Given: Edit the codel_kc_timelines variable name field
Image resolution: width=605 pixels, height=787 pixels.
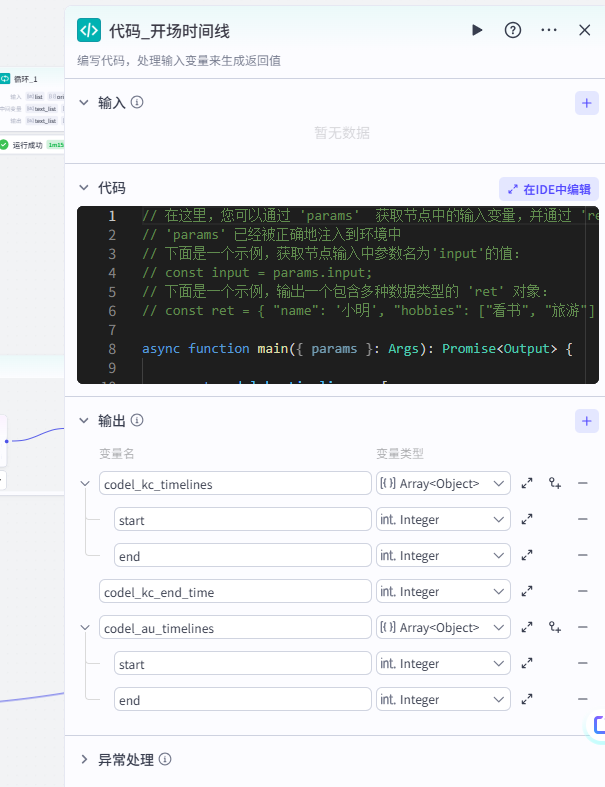Looking at the screenshot, I should (235, 483).
